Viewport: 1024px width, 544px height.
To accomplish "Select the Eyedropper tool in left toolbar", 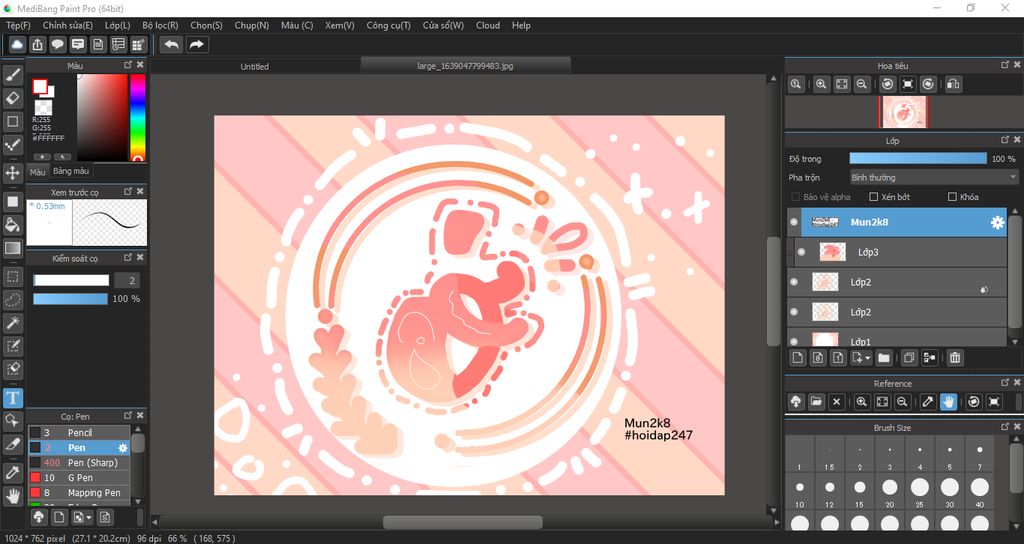I will [x=12, y=473].
